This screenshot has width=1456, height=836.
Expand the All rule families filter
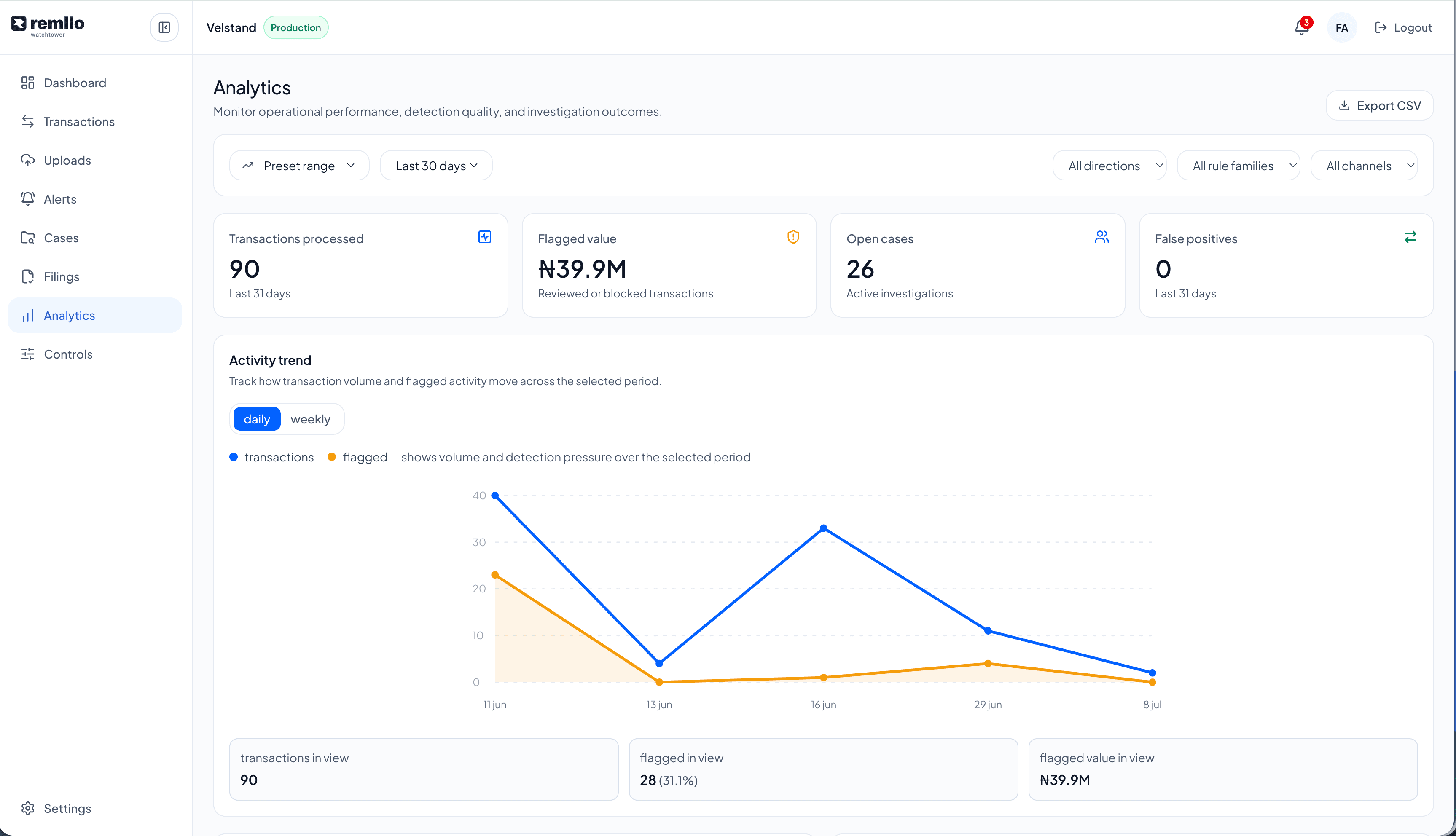tap(1238, 165)
